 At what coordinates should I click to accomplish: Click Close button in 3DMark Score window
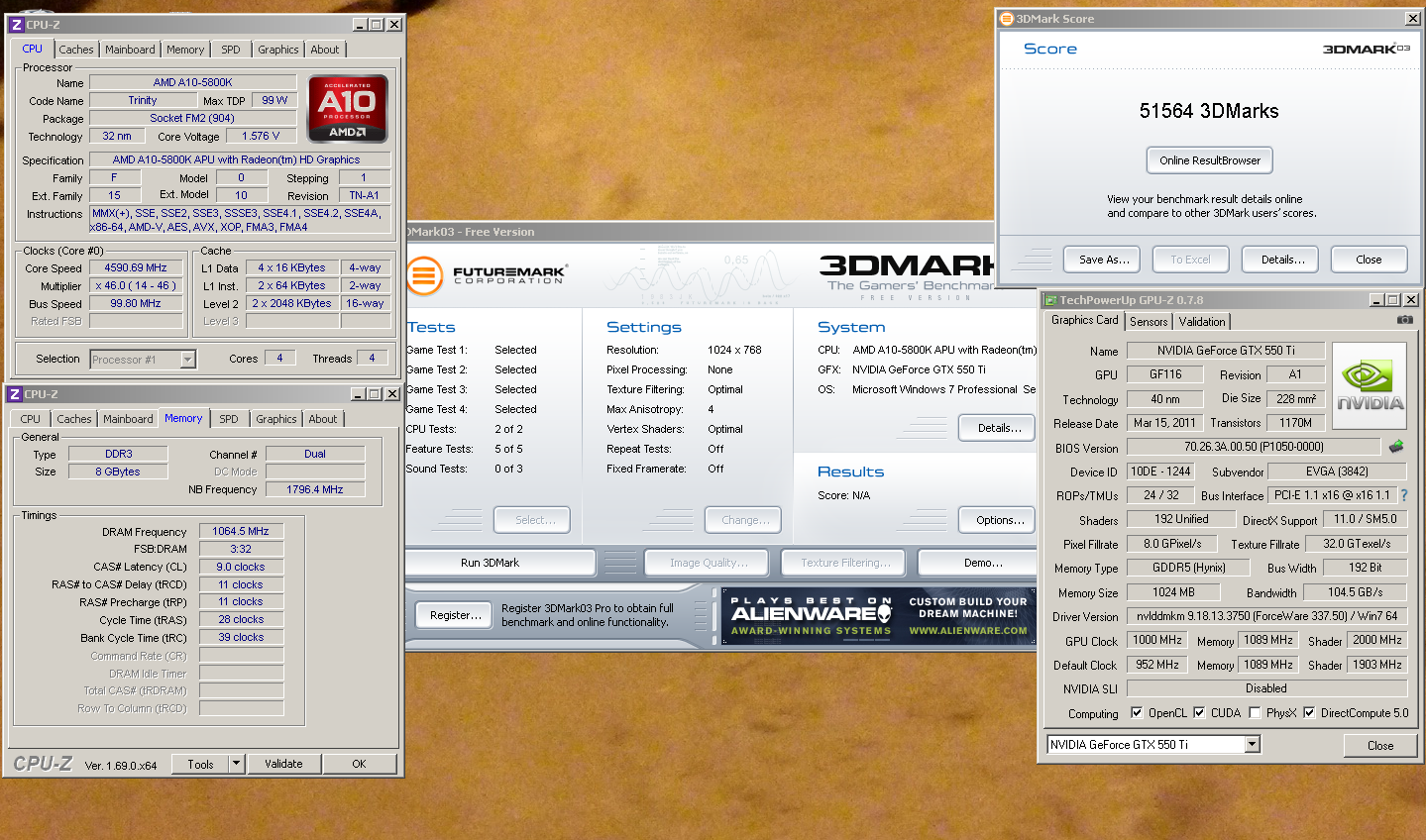[1369, 260]
